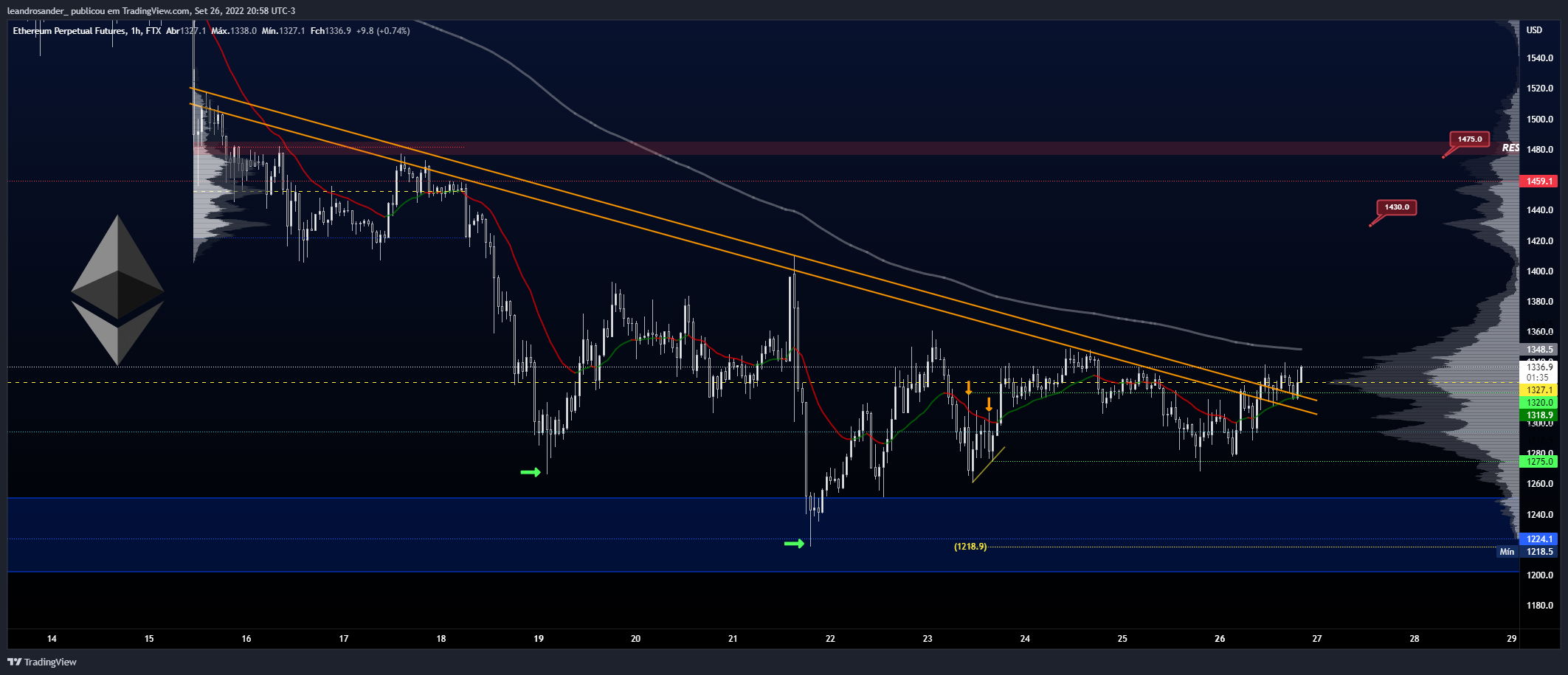Click 1200.0 on the price scale

coord(1540,575)
